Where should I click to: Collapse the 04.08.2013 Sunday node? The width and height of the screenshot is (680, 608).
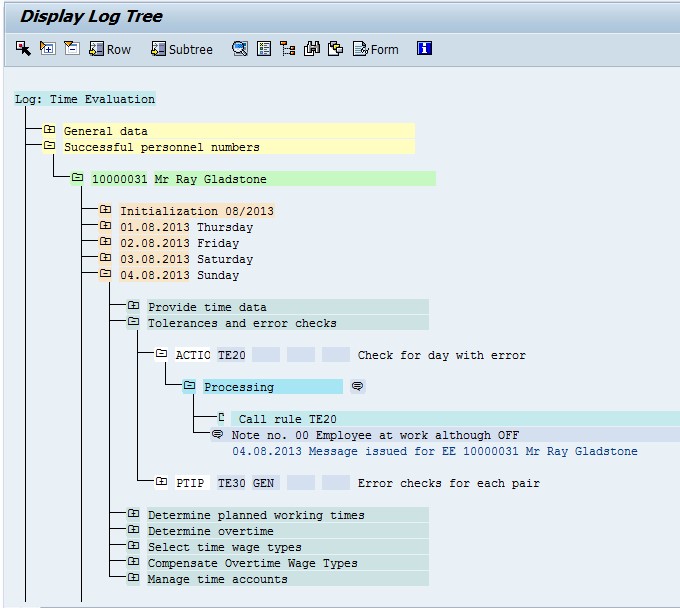105,275
